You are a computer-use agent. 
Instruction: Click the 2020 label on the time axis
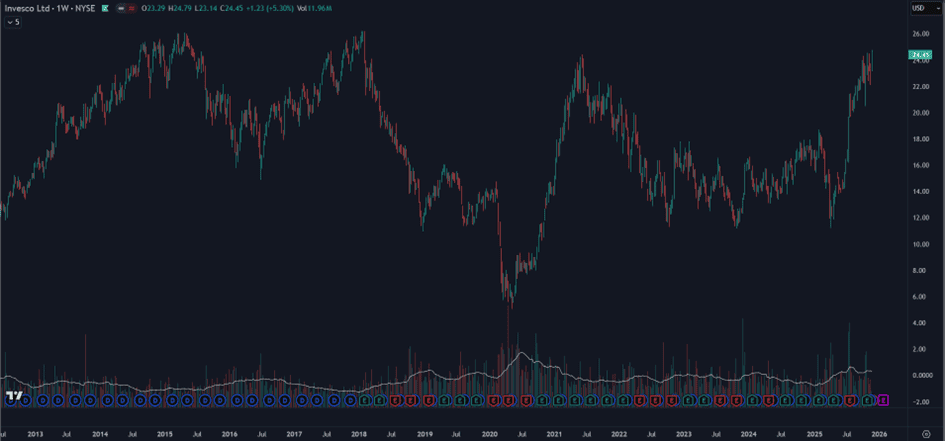point(489,433)
